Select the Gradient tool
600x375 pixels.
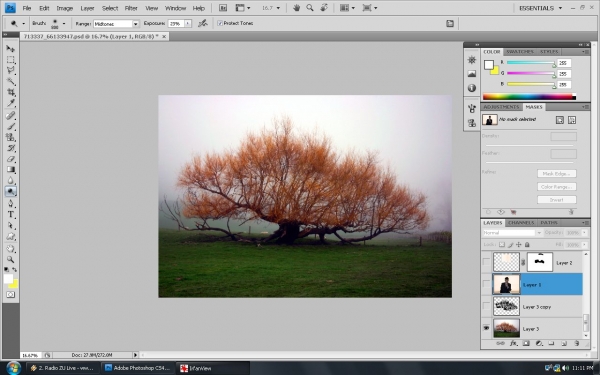coord(10,170)
